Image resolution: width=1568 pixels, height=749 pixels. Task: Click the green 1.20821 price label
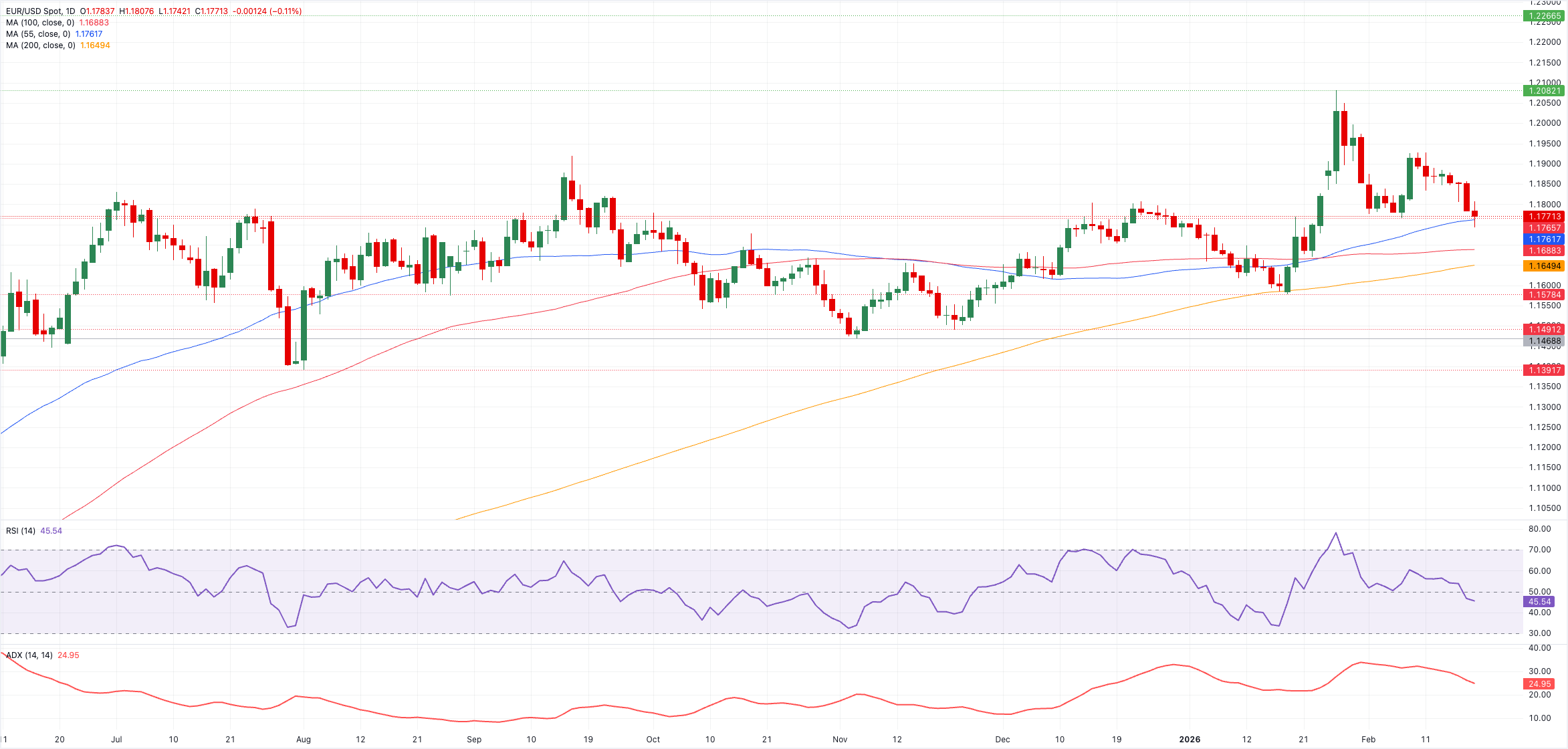[1545, 91]
